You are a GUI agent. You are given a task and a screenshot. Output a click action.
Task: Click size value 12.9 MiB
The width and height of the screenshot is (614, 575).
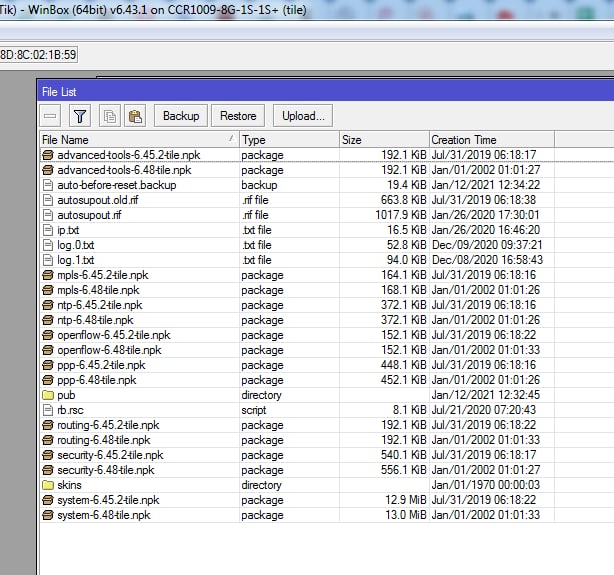click(406, 500)
